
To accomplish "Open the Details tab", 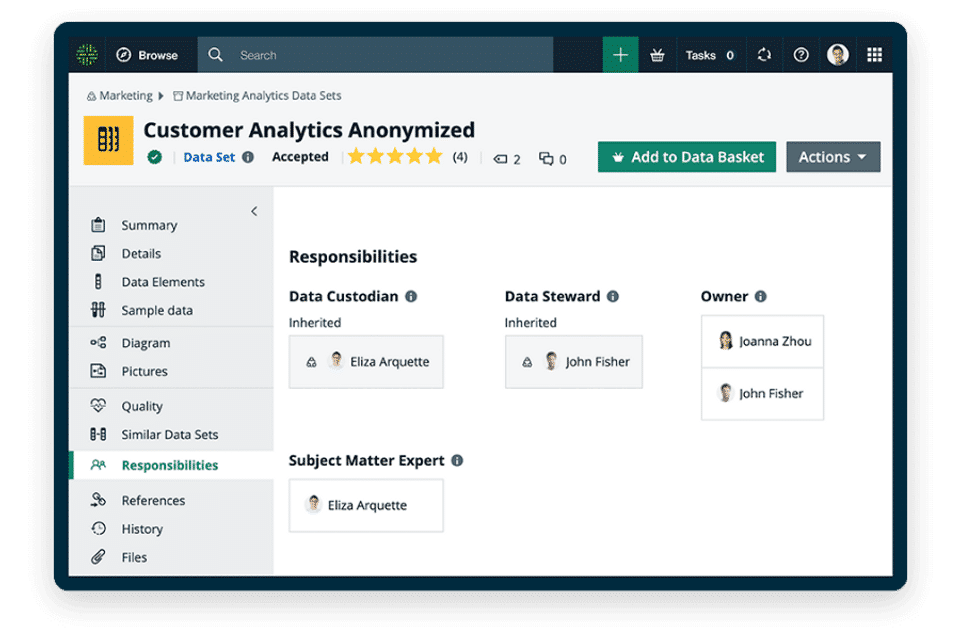I will pos(141,254).
